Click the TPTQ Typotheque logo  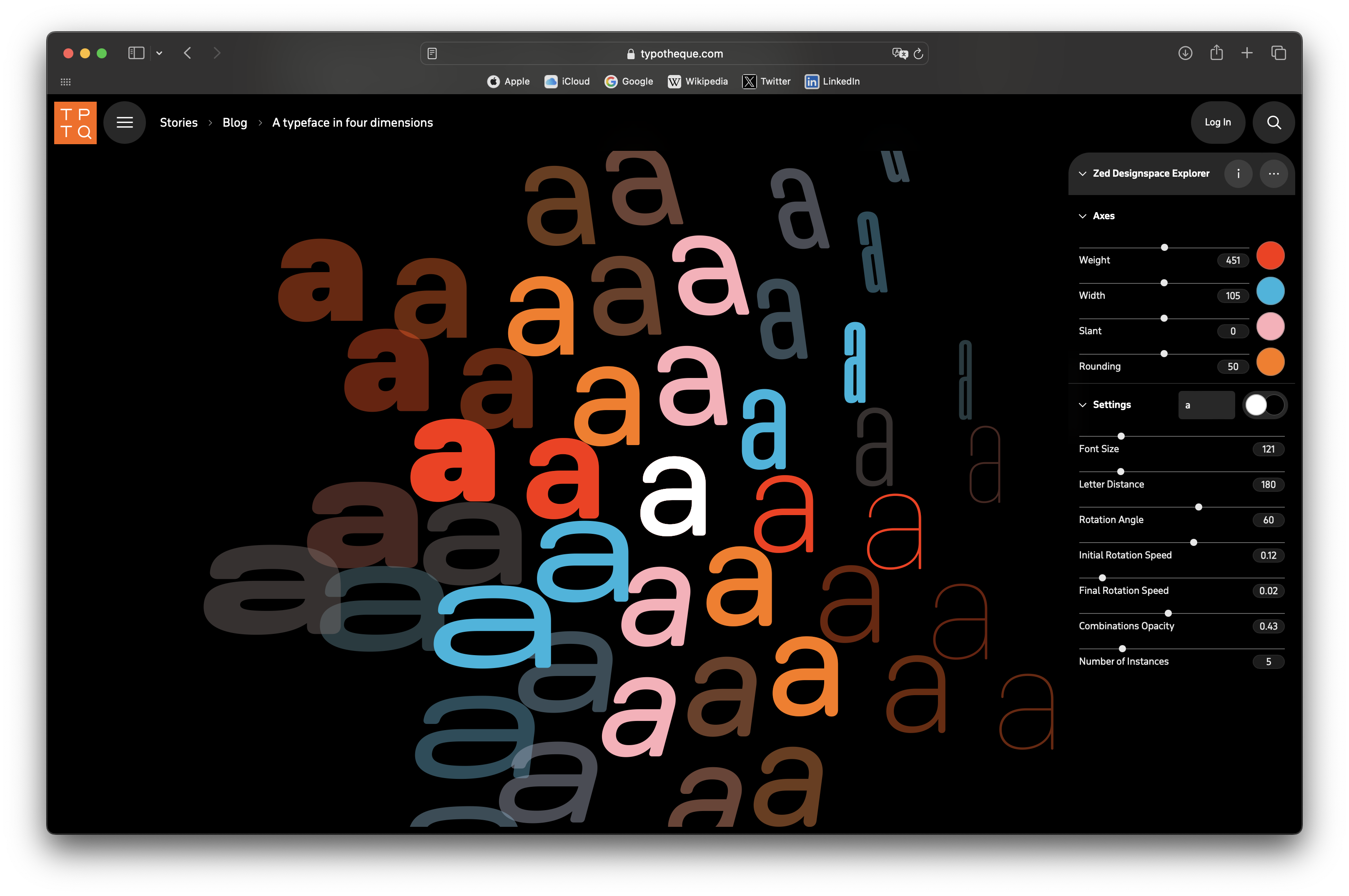click(x=75, y=123)
